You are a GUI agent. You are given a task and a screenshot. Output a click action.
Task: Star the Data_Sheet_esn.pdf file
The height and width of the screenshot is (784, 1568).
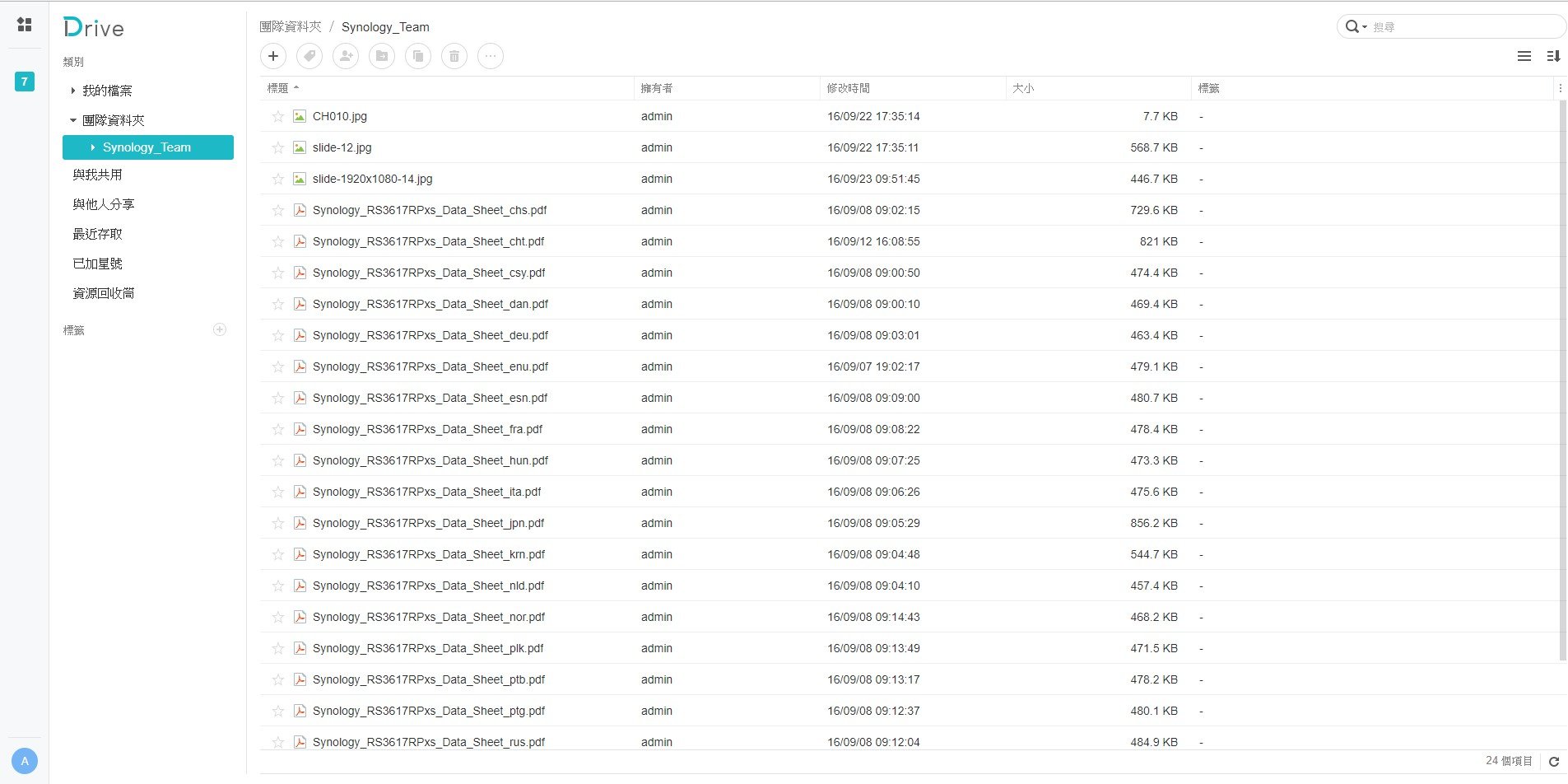[x=278, y=398]
